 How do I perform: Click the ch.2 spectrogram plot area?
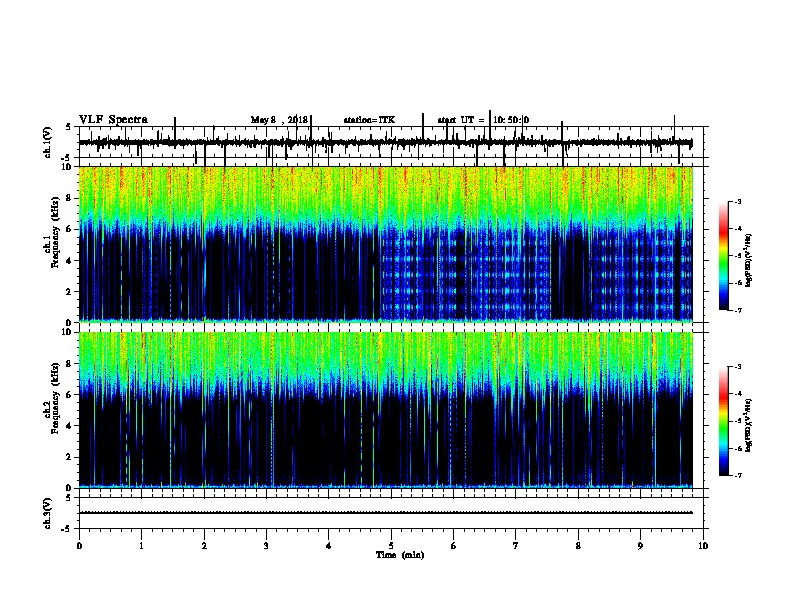385,410
